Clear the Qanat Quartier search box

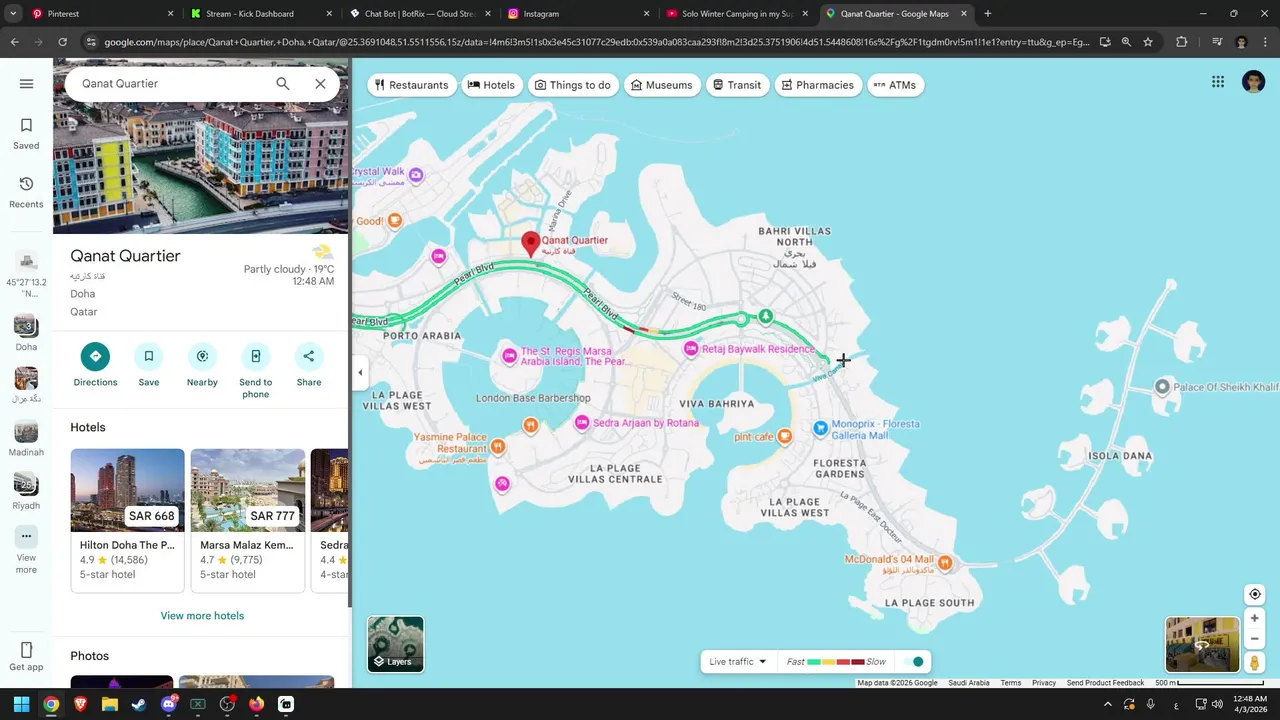[320, 84]
